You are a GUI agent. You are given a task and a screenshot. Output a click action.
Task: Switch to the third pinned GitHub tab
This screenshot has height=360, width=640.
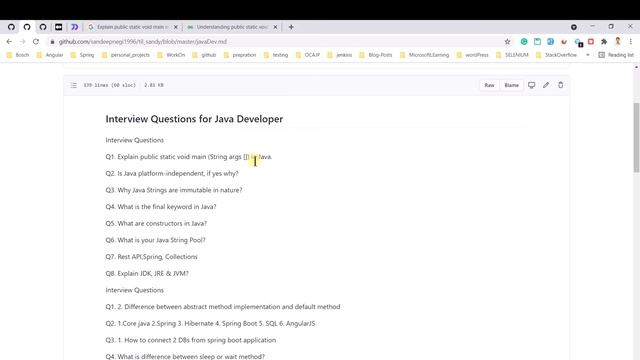point(43,27)
